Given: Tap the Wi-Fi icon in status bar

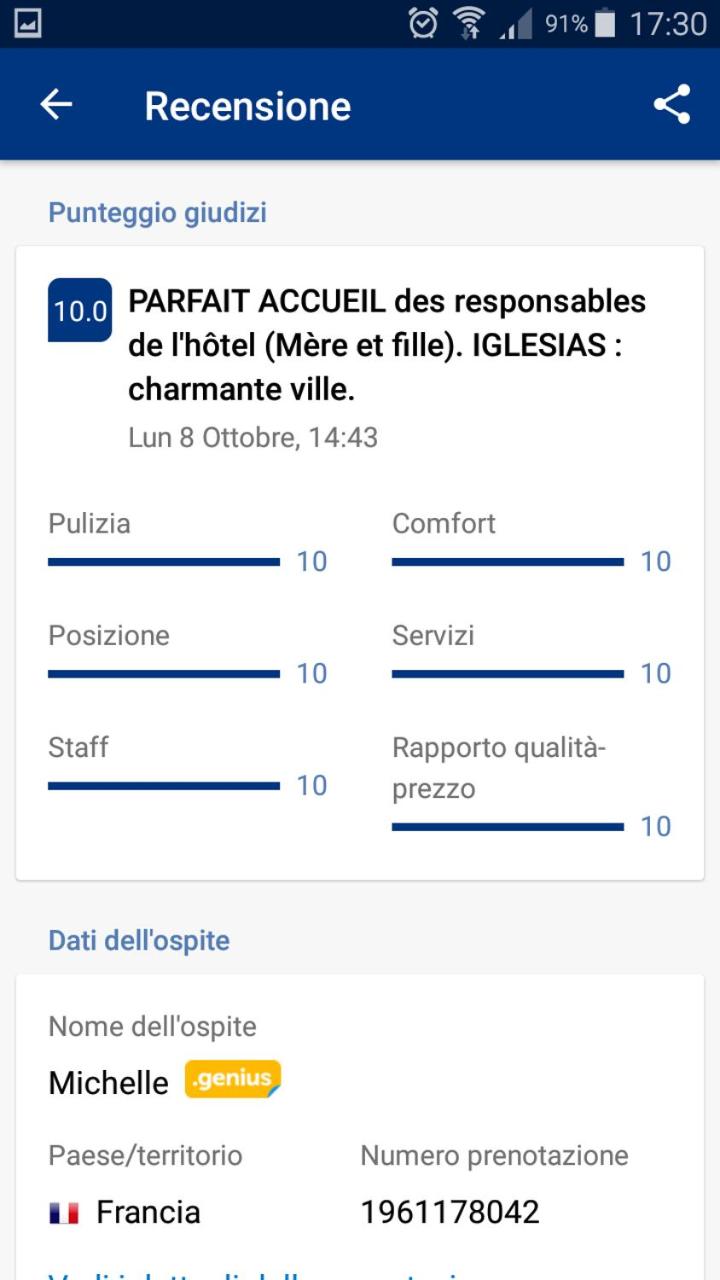Looking at the screenshot, I should tap(468, 23).
